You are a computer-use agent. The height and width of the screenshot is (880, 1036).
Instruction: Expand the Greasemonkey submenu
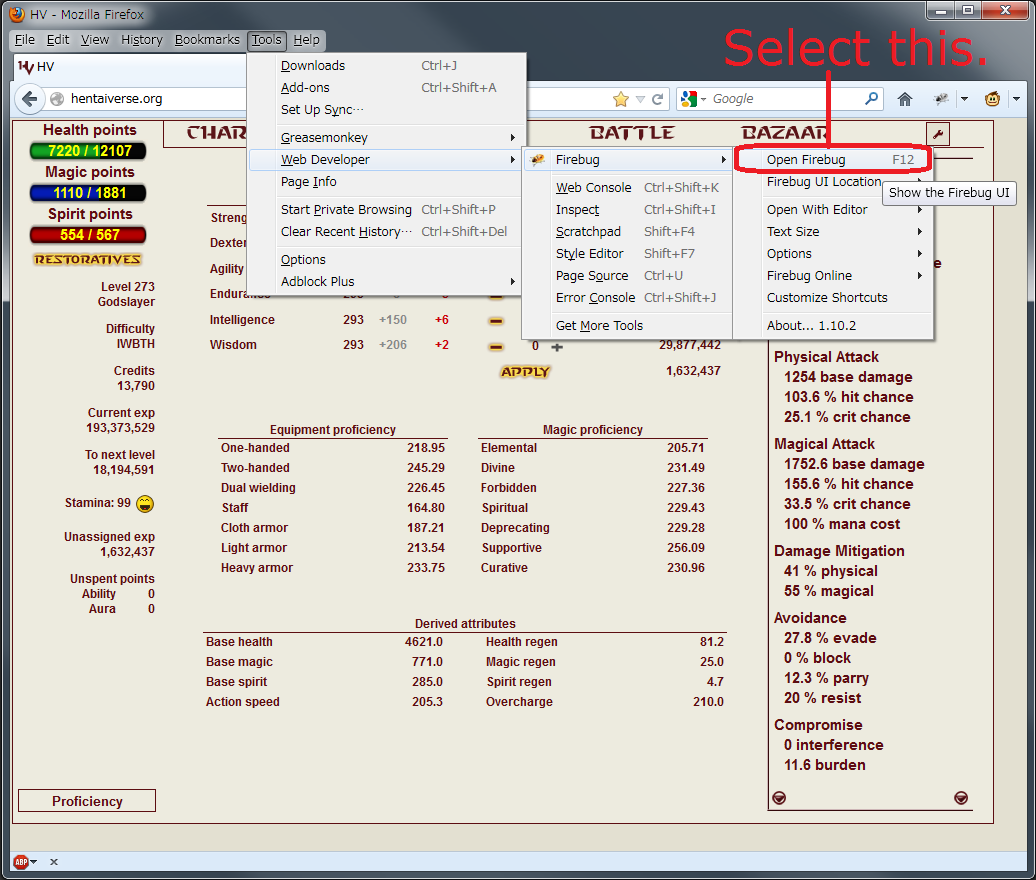pos(513,137)
